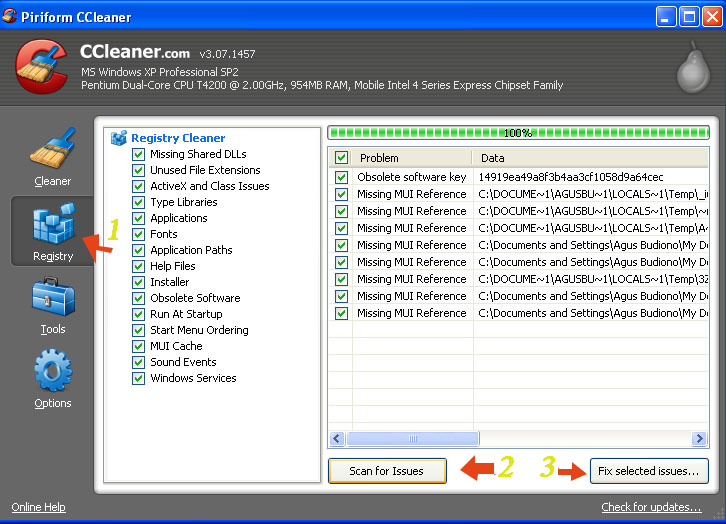Click the horizontal scrollbar thumb
726x524 pixels.
(413, 438)
